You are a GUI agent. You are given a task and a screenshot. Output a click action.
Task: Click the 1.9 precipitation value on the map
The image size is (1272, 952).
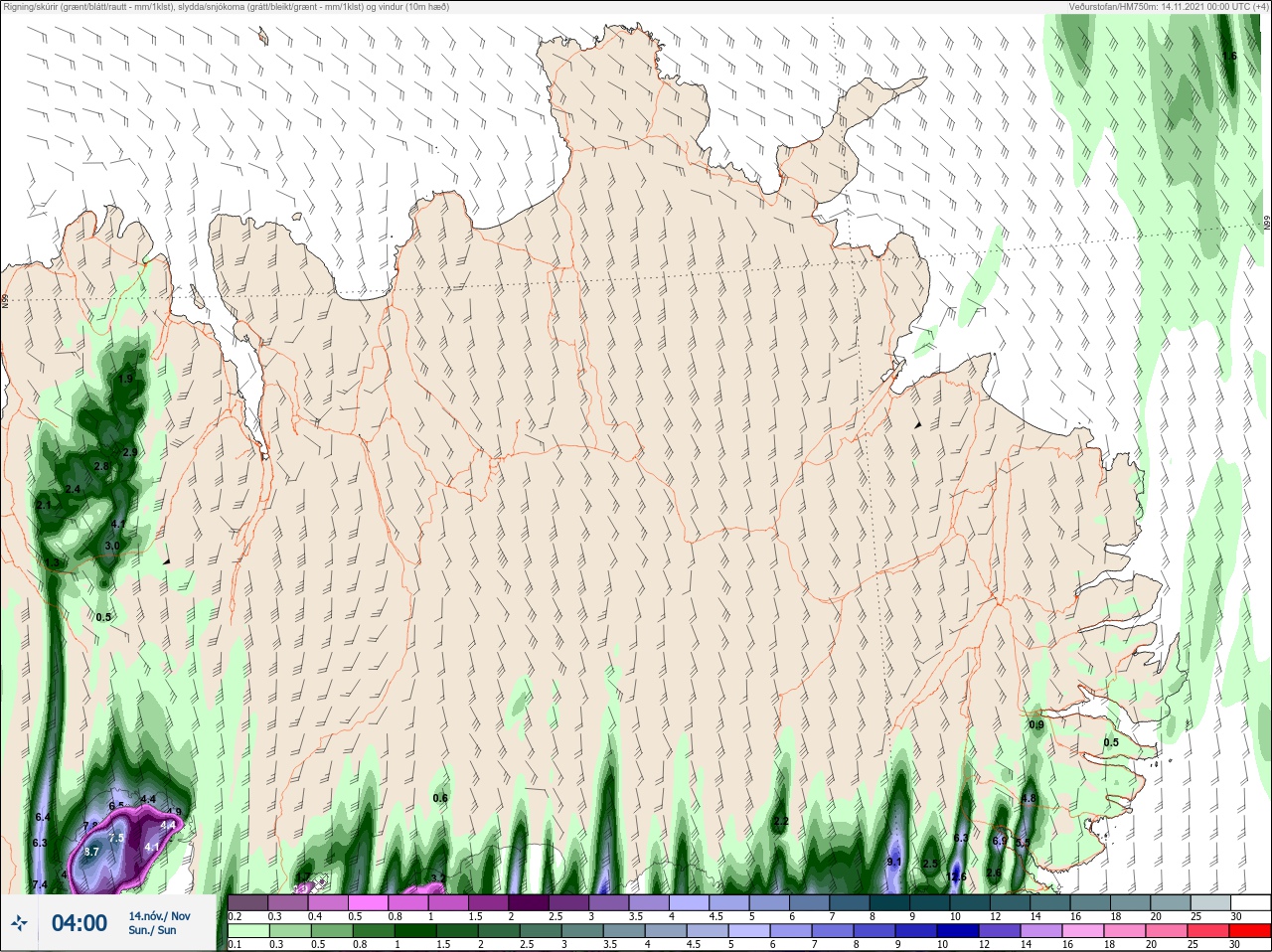tap(125, 379)
